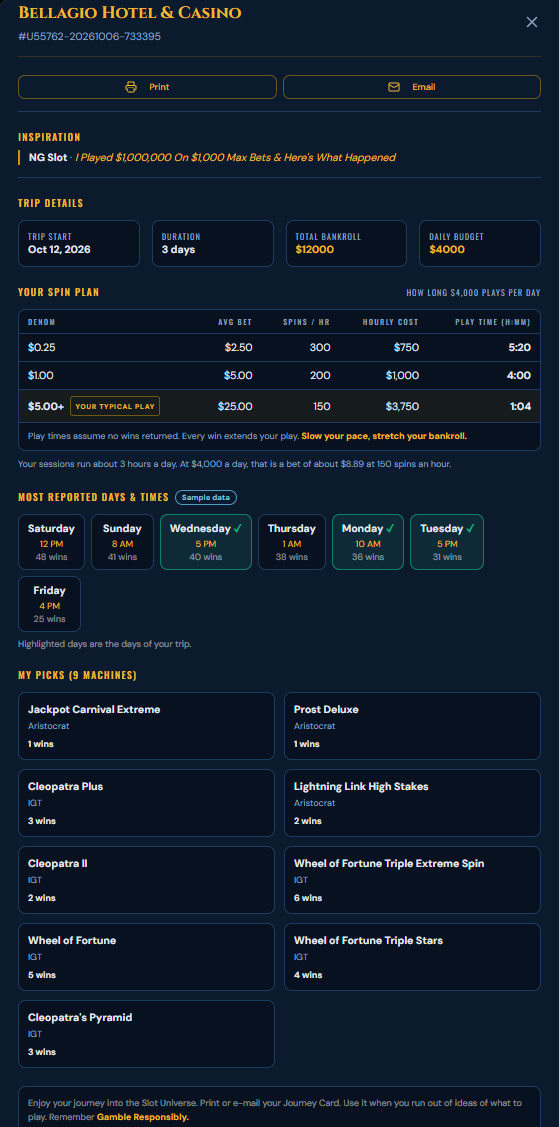Image resolution: width=559 pixels, height=1127 pixels.
Task: Open Wheel of Fortune Triple Extreme Spin card
Action: pyautogui.click(x=412, y=880)
